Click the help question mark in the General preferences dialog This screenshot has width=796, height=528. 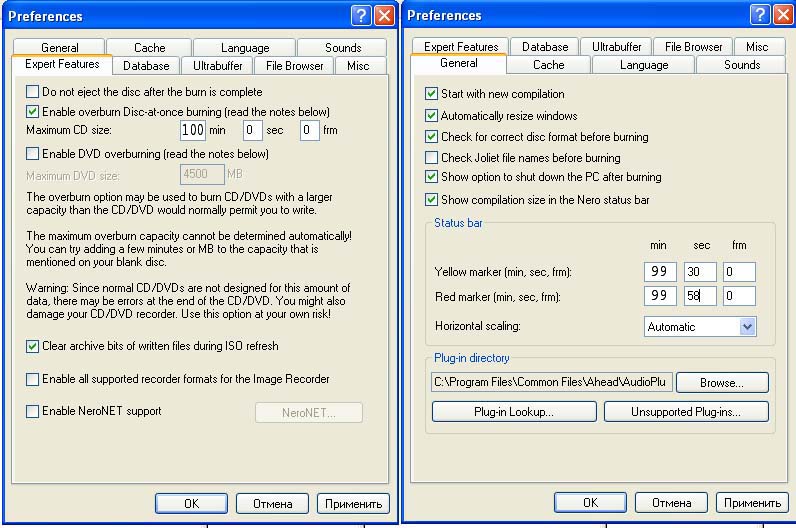[761, 16]
